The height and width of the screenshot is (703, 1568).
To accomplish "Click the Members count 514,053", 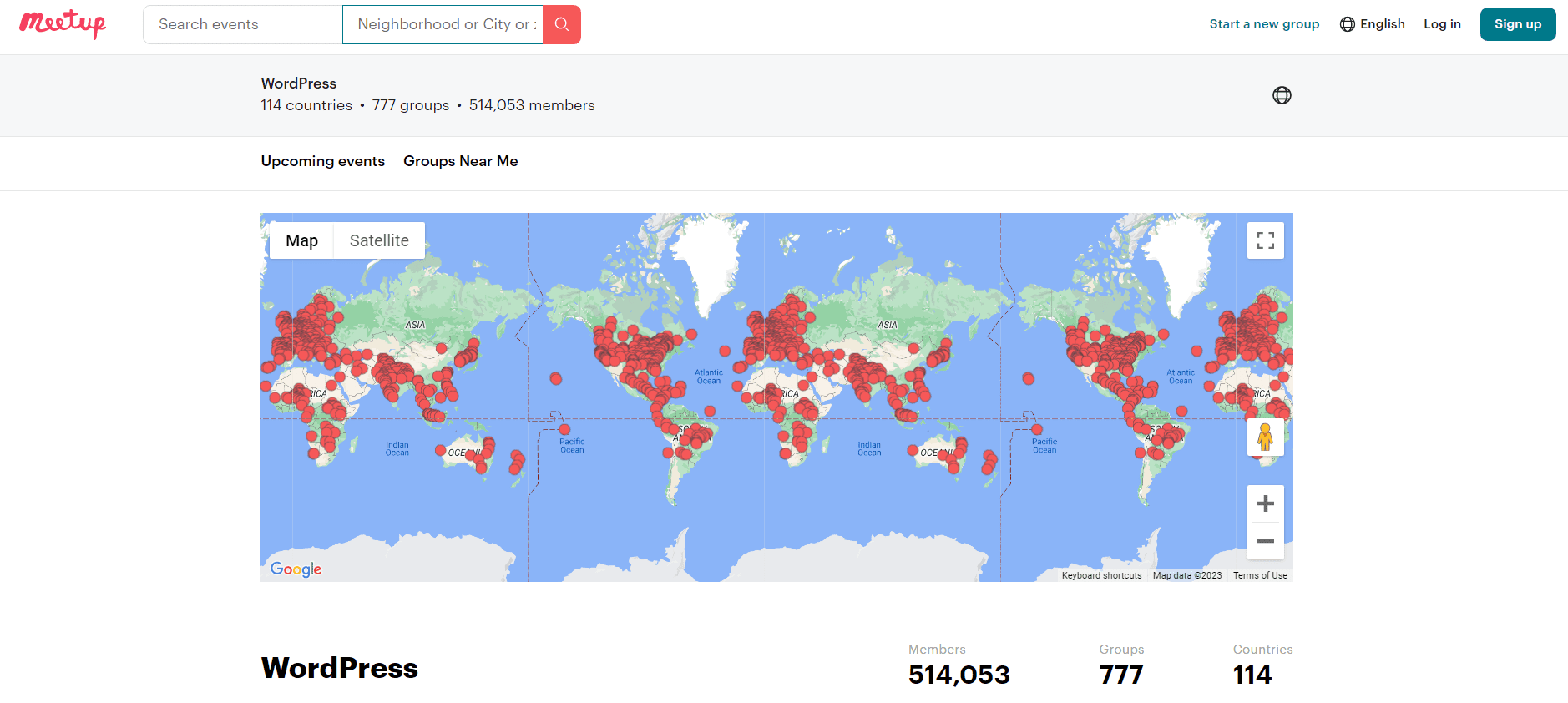I will click(959, 675).
